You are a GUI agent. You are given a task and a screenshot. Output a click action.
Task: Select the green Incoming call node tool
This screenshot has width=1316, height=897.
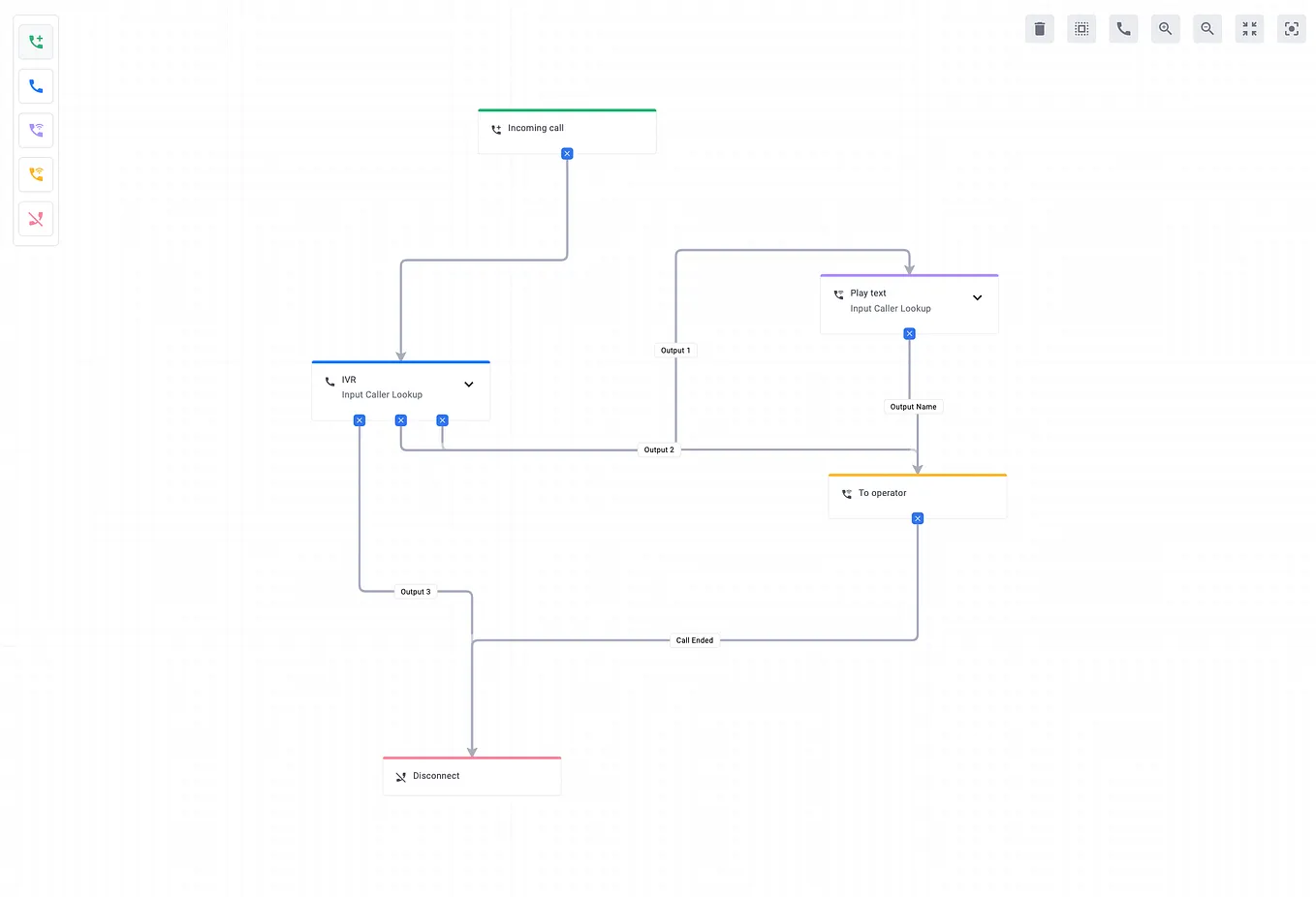tap(36, 42)
